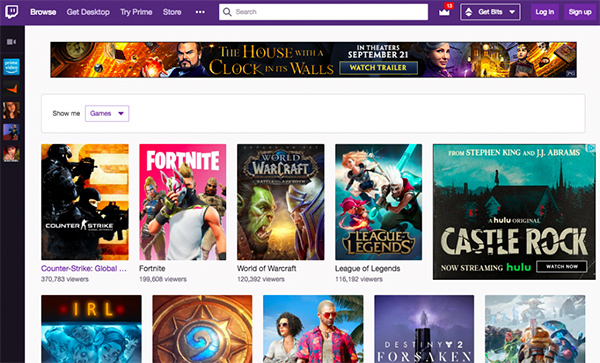Open the Destiny 2 Forsaken thumbnail
This screenshot has height=363, width=600.
tap(424, 329)
